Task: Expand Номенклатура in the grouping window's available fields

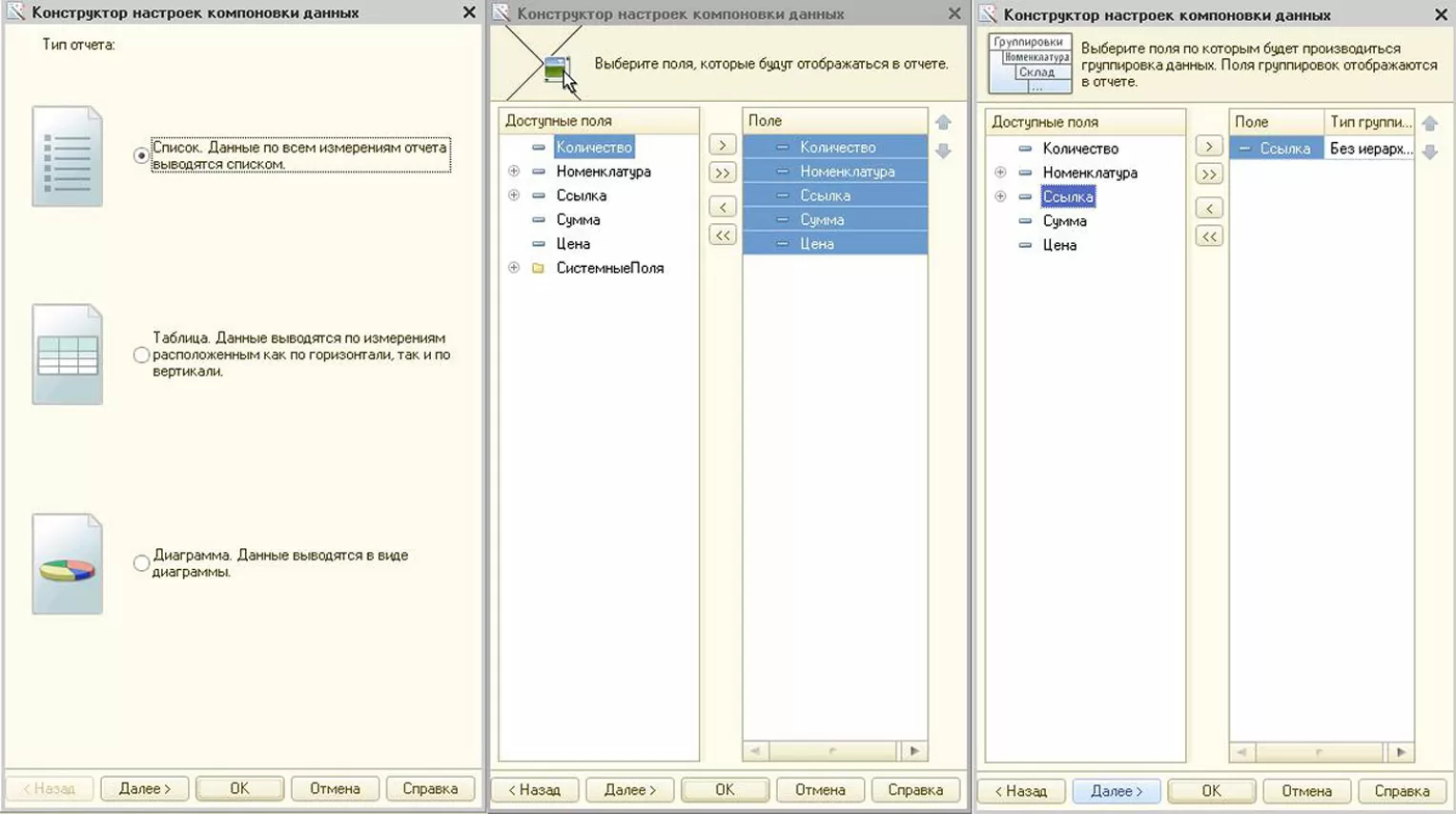Action: [999, 173]
